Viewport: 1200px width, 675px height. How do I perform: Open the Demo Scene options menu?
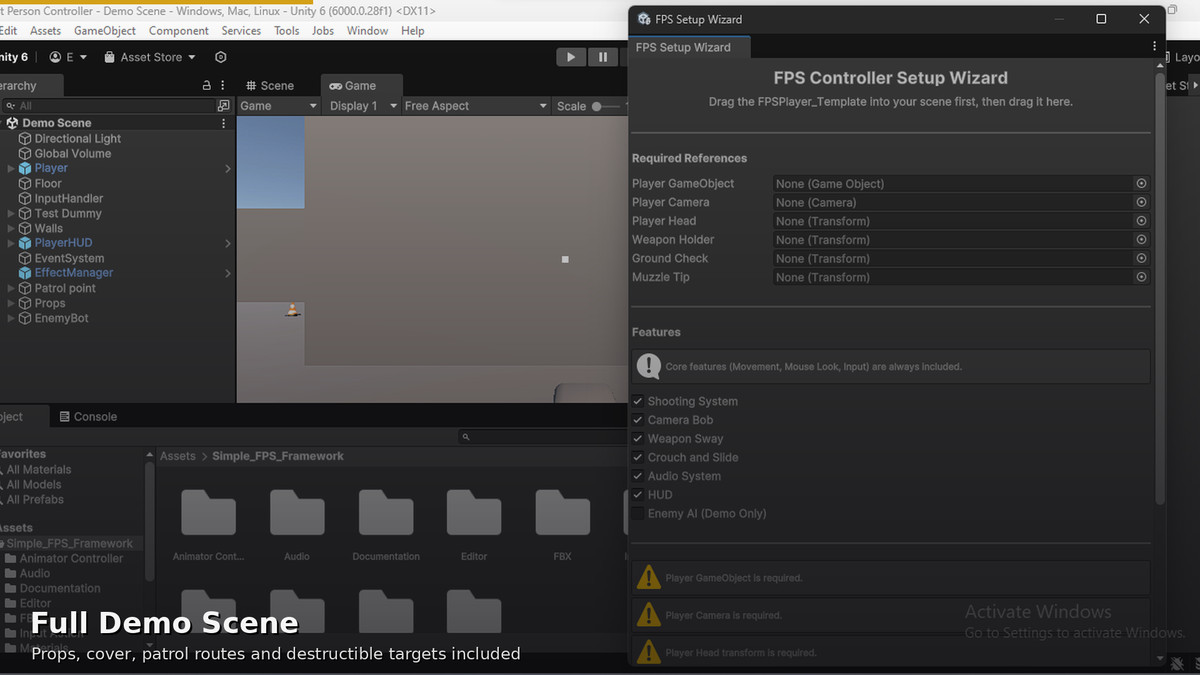point(223,123)
